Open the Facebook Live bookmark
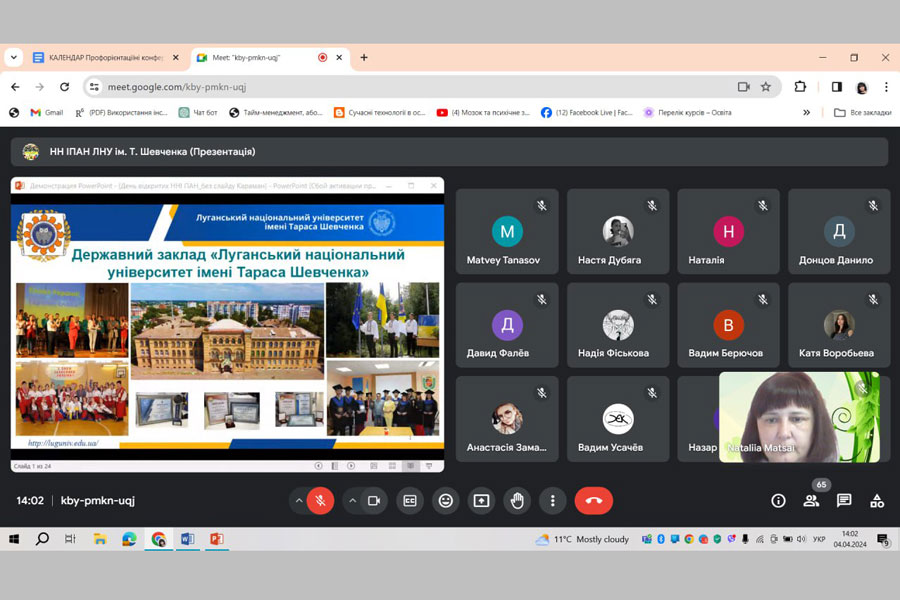 click(x=587, y=113)
